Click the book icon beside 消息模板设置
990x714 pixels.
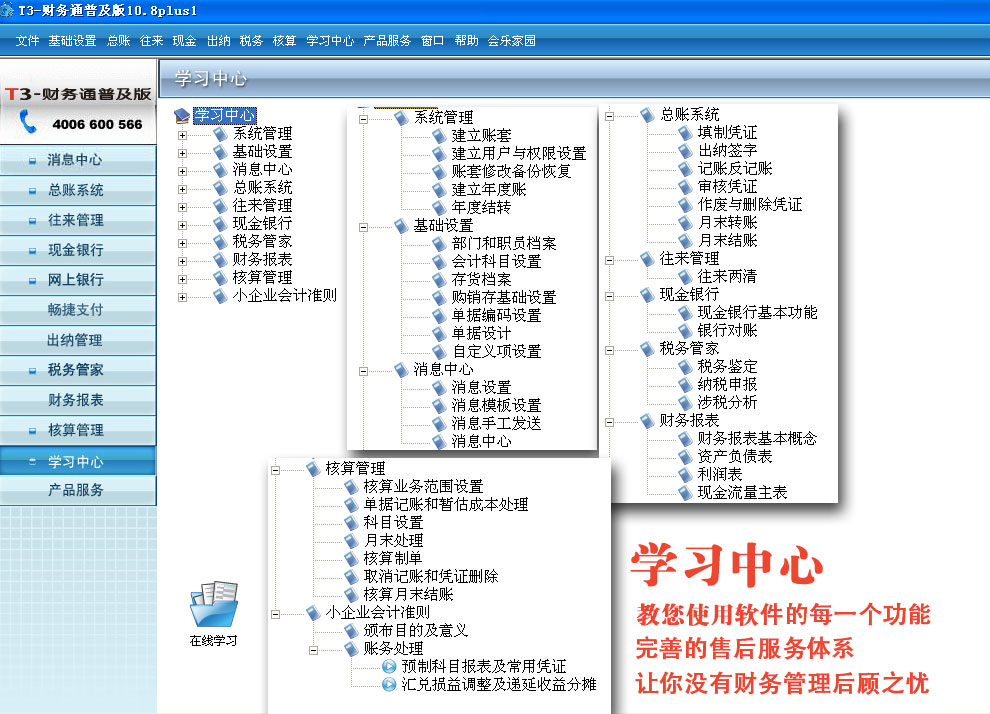[x=439, y=405]
